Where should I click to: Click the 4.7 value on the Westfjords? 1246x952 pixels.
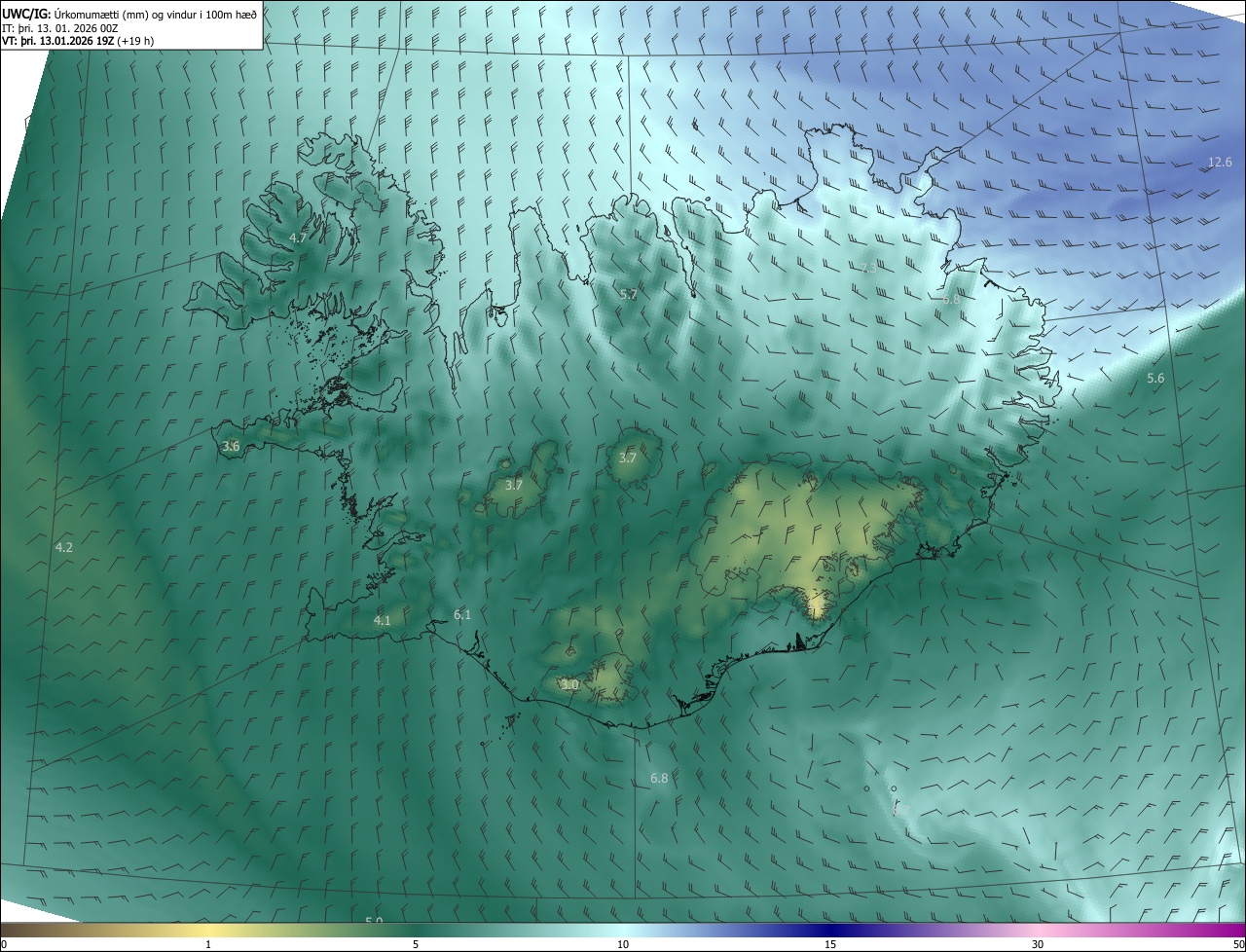coord(298,238)
